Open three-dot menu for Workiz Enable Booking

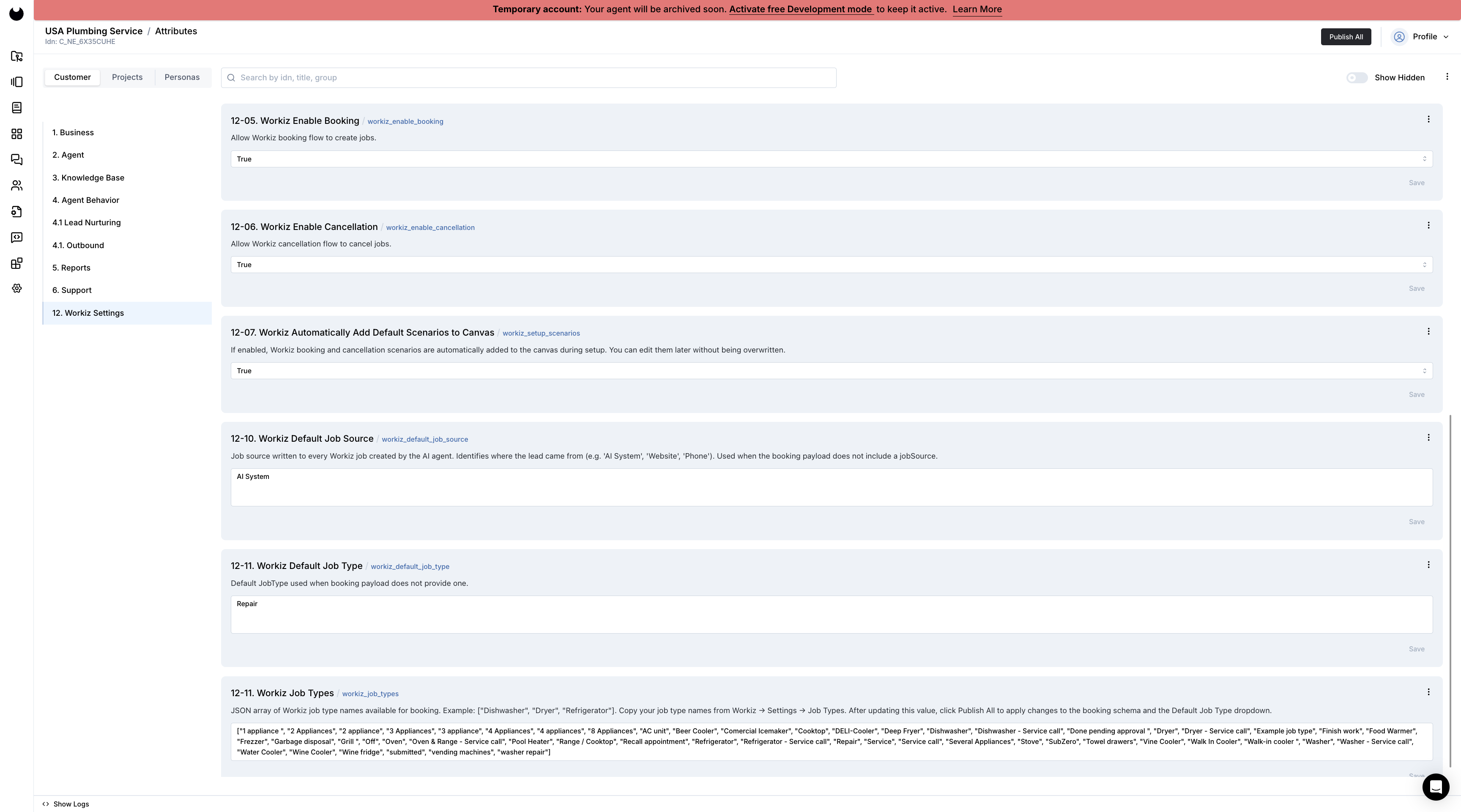coord(1428,120)
